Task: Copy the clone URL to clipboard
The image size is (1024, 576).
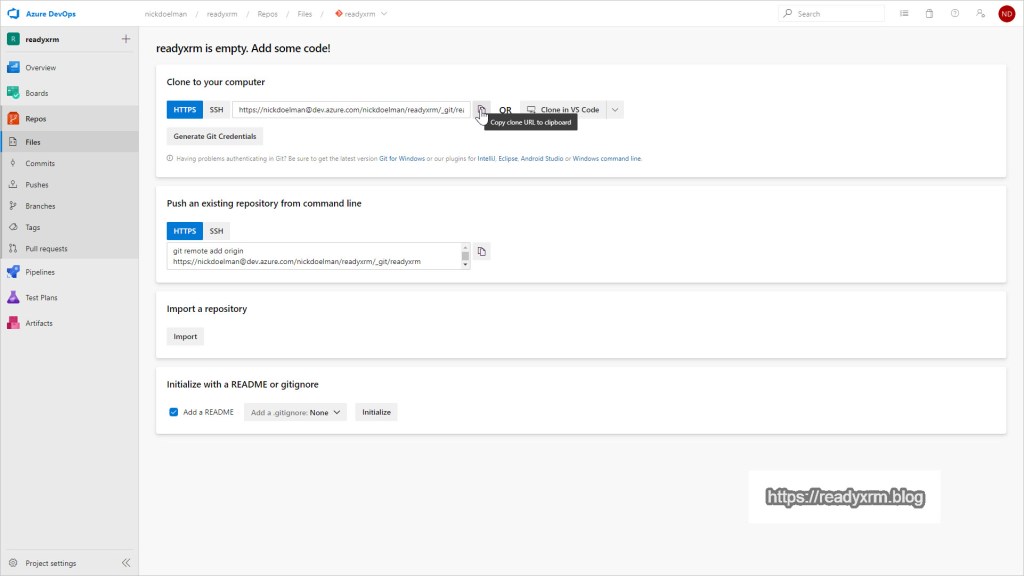Action: pos(481,110)
